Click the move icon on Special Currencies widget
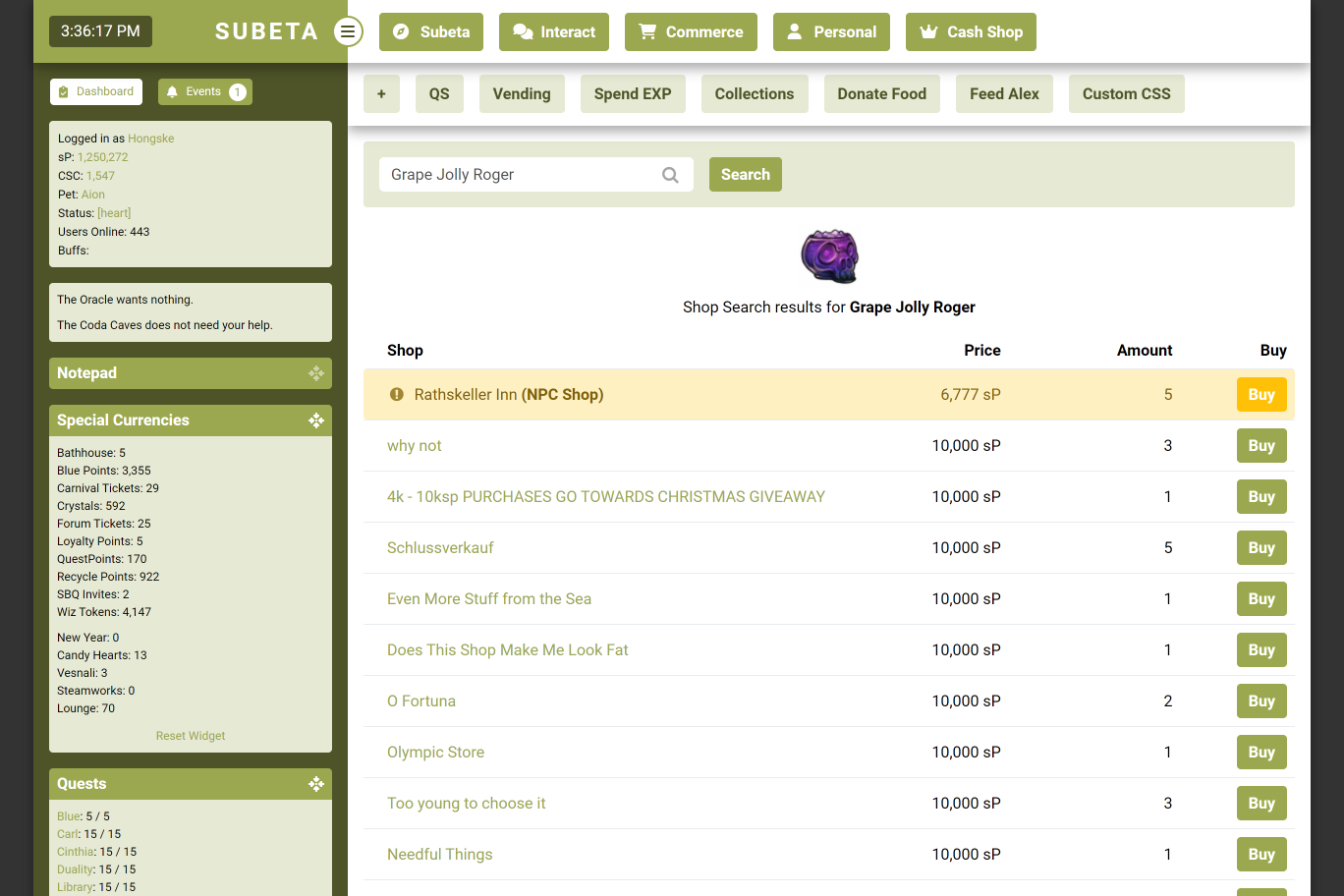 [316, 420]
